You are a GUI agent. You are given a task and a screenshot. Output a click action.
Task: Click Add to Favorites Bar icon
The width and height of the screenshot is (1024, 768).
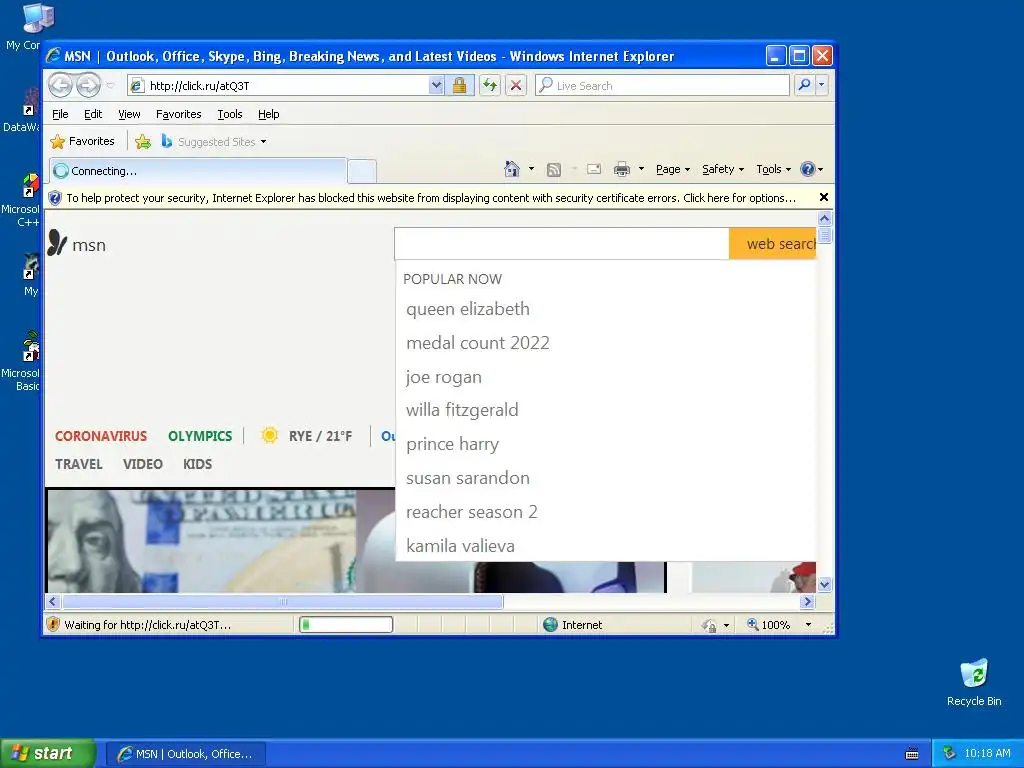click(x=143, y=141)
